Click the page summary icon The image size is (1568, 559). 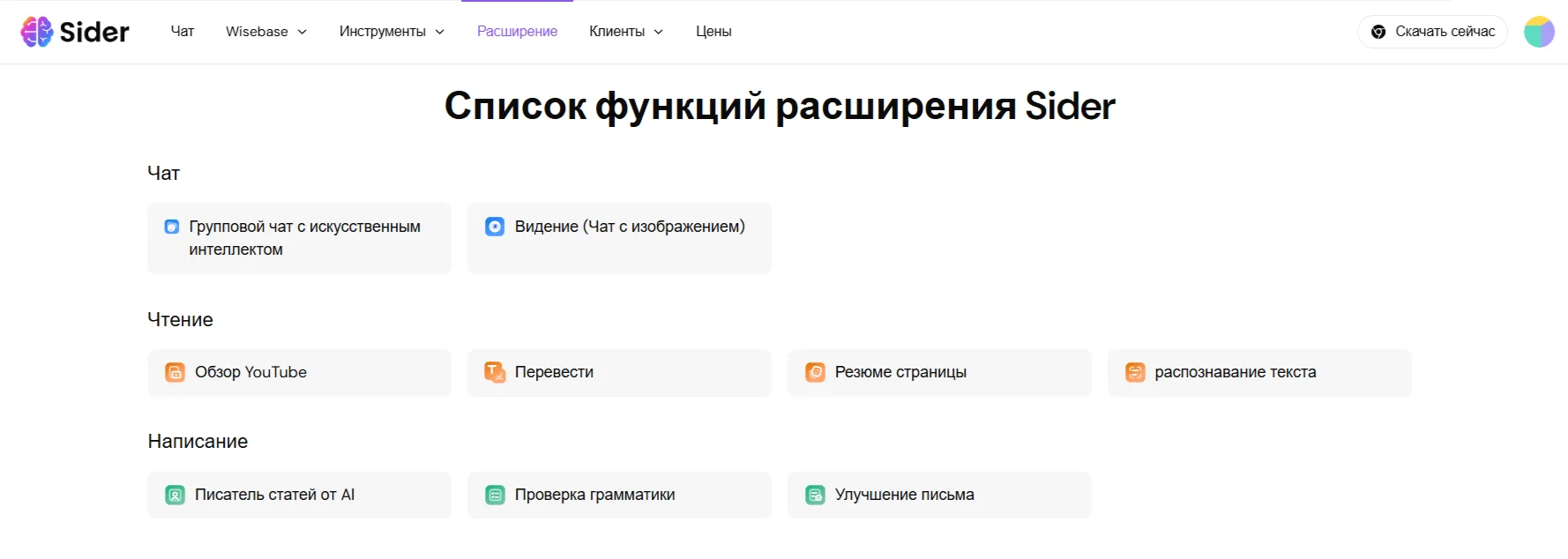pyautogui.click(x=815, y=372)
